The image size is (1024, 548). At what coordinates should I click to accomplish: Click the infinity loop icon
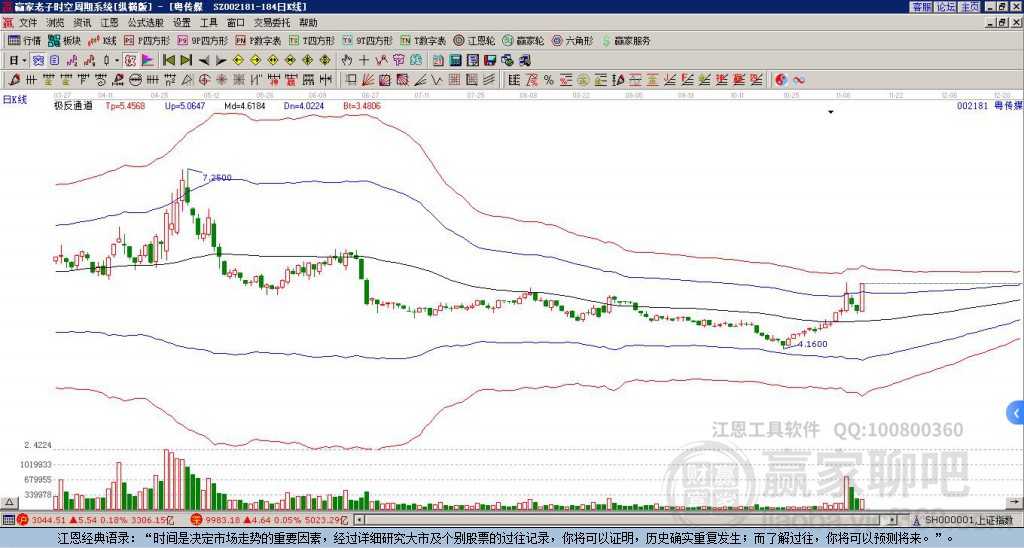799,80
